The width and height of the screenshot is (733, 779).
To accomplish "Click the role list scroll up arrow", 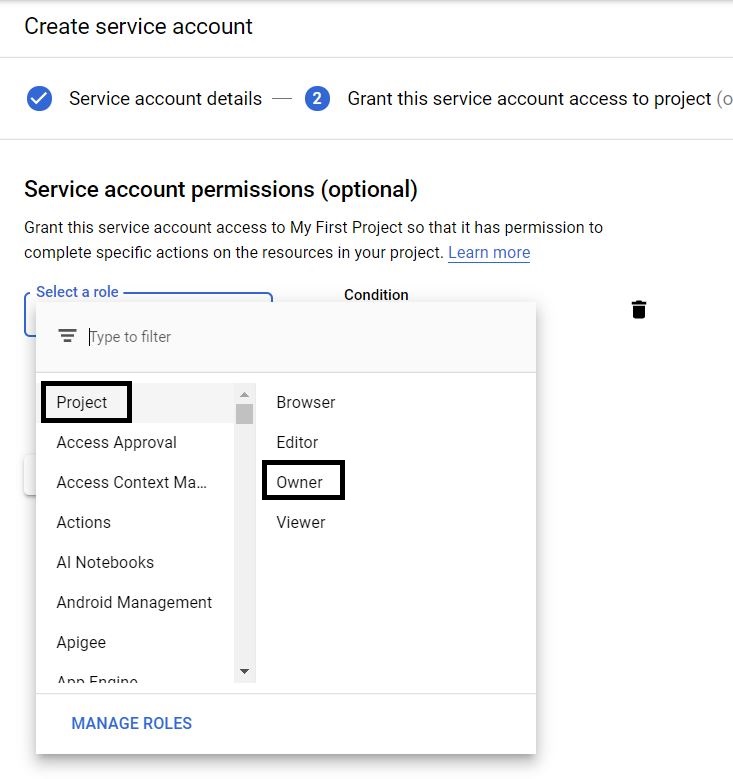I will (244, 394).
